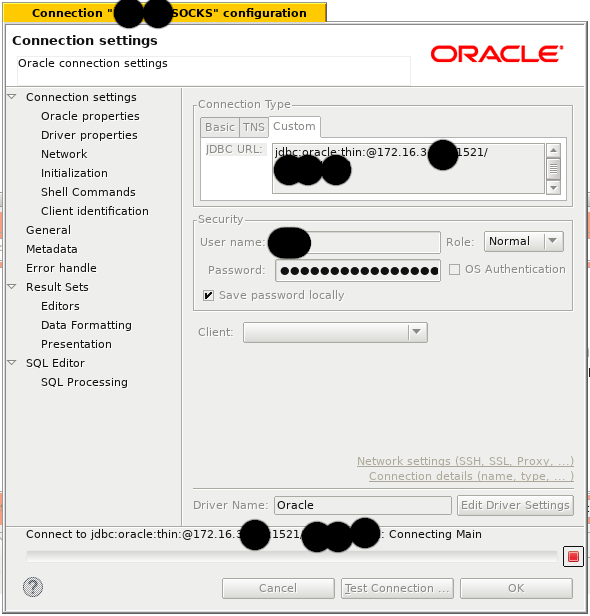Select Presentation in the tree
The image size is (590, 616).
point(76,344)
